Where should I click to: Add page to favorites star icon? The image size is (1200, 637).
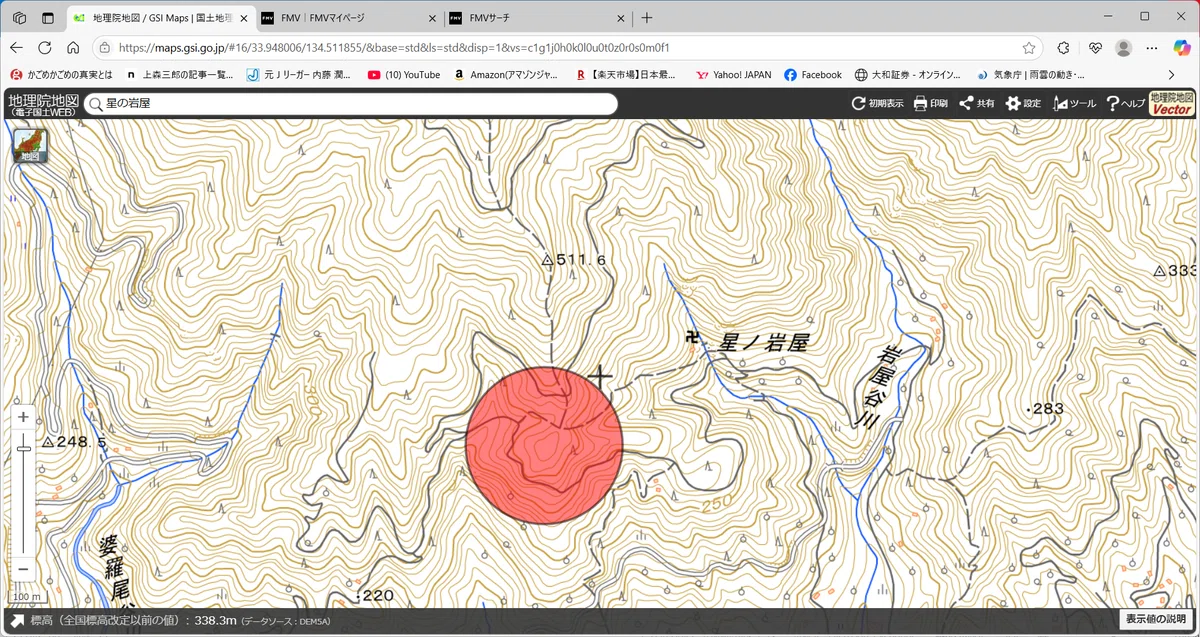(1029, 47)
